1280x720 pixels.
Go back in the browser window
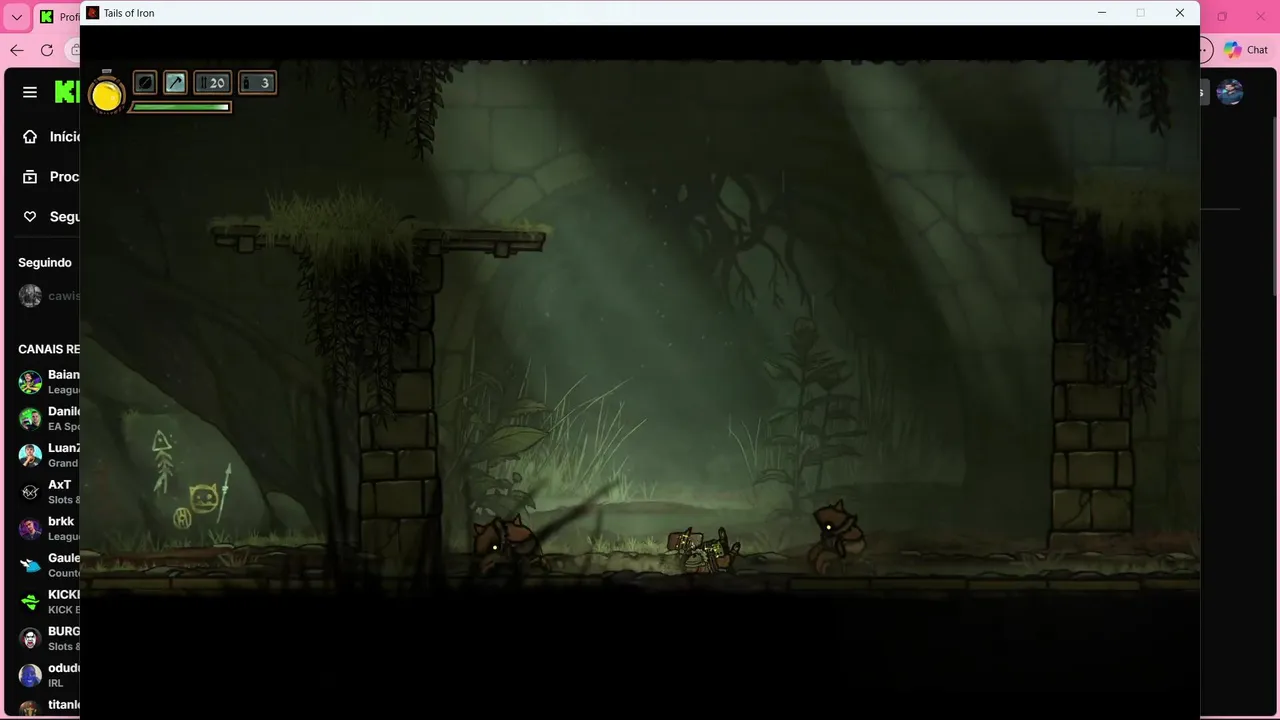[17, 50]
